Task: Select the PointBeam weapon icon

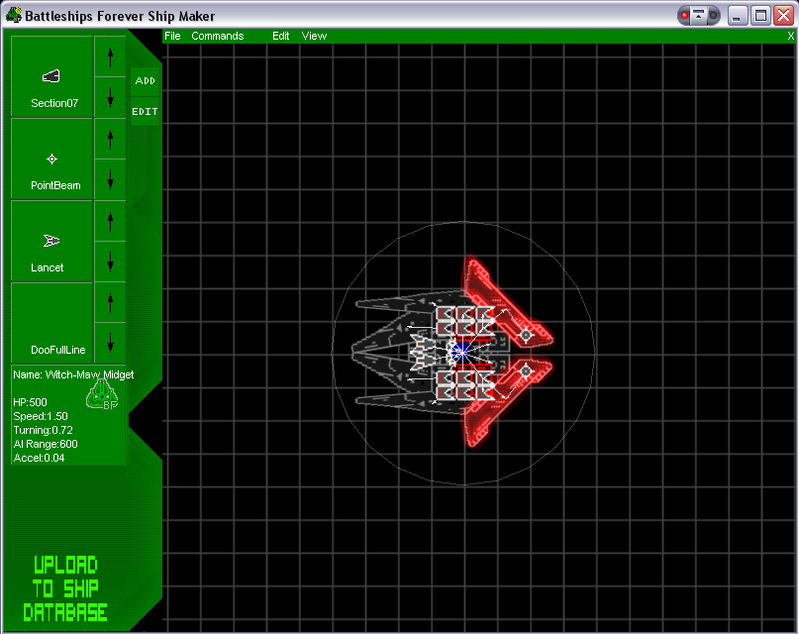Action: (x=51, y=159)
